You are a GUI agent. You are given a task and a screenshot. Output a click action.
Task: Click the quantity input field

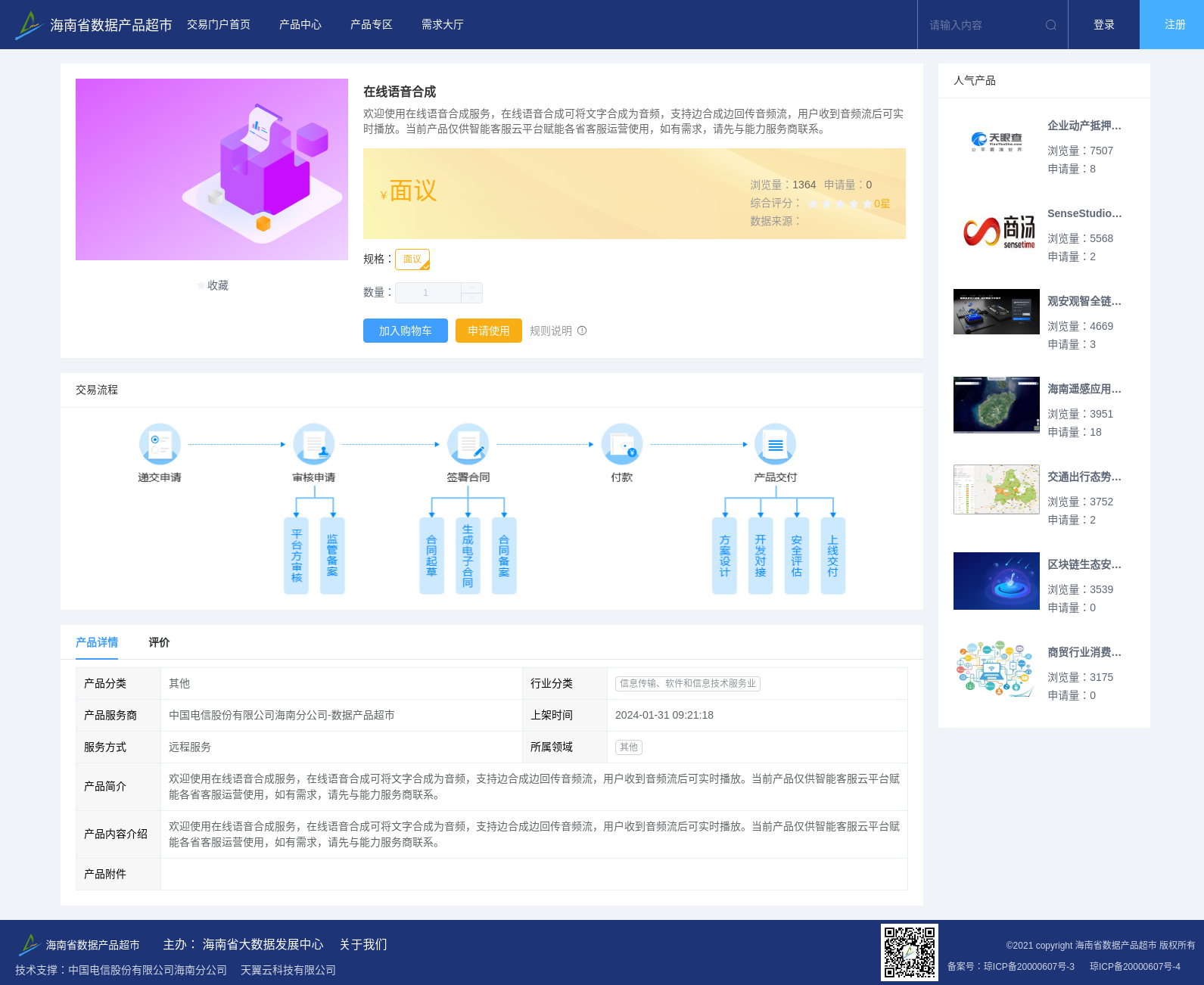click(428, 293)
